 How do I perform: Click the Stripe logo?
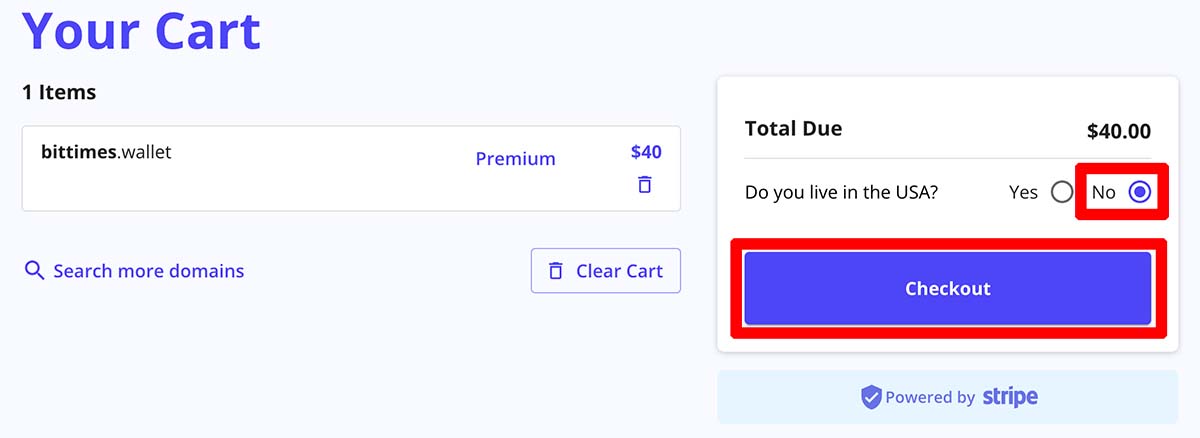1010,396
